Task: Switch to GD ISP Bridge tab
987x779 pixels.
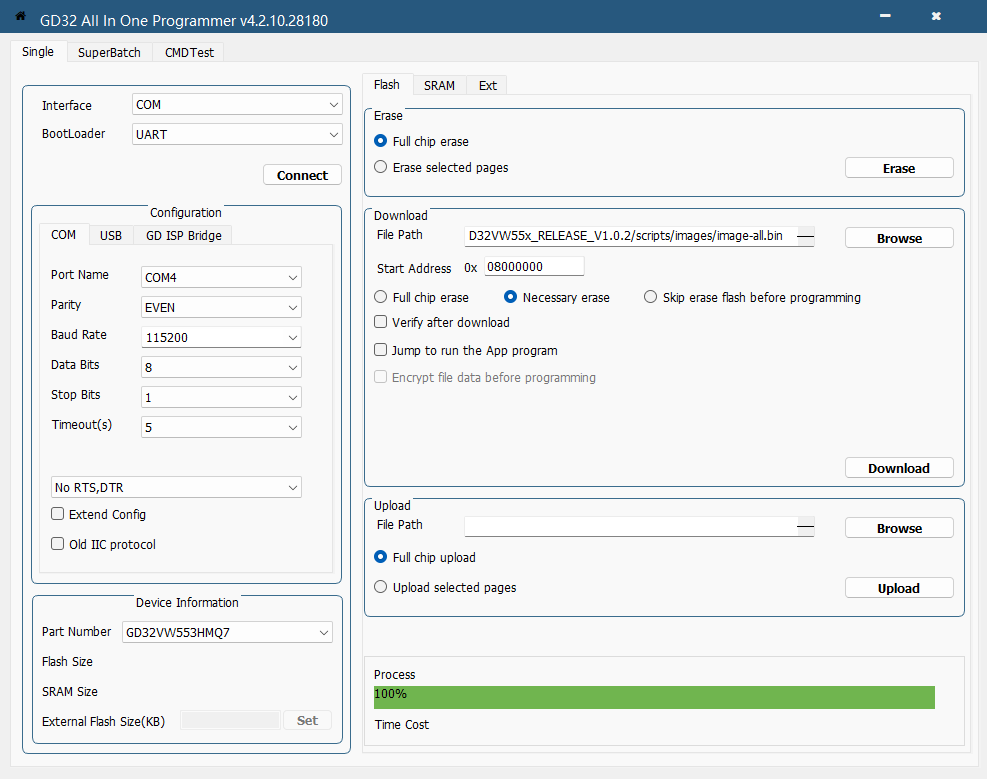Action: pos(184,235)
